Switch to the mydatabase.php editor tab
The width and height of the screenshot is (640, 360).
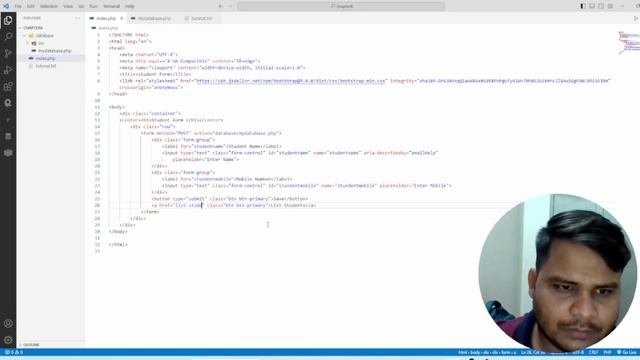point(153,18)
